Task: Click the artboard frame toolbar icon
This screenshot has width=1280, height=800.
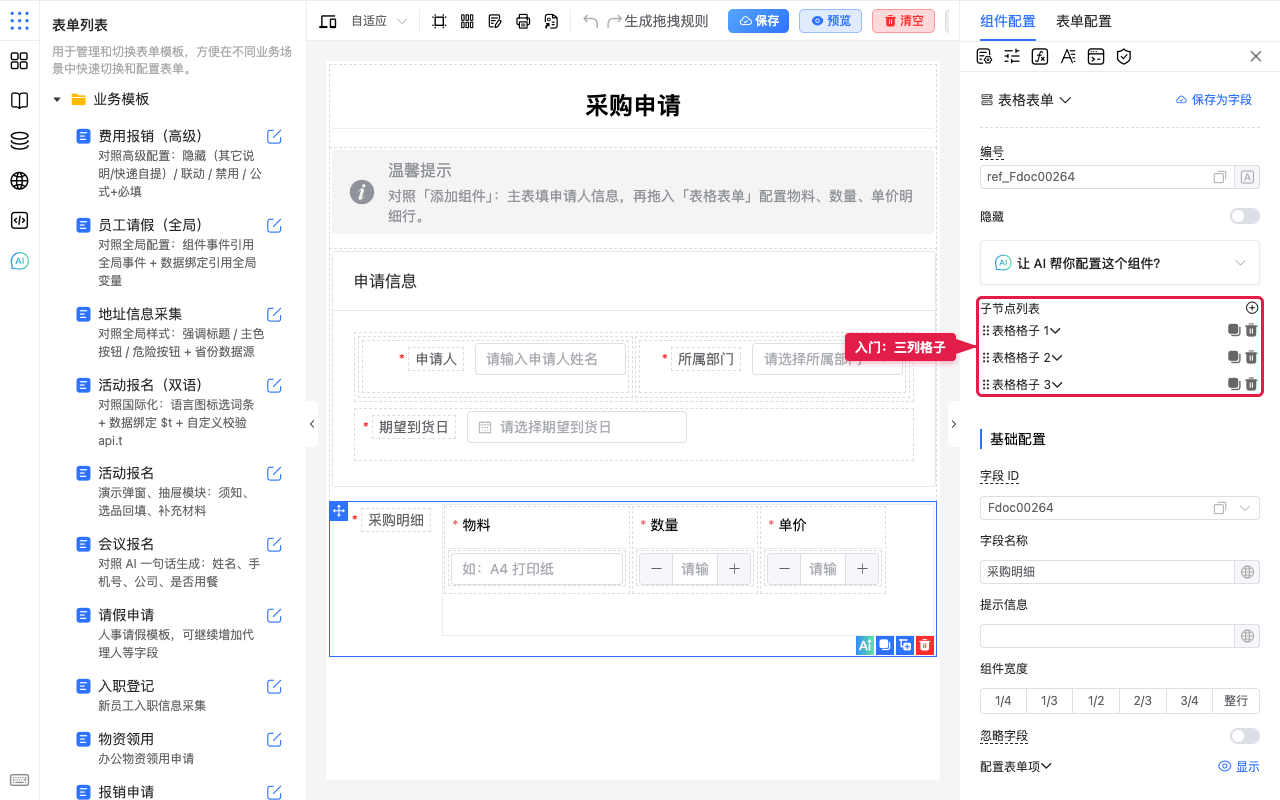Action: 439,21
